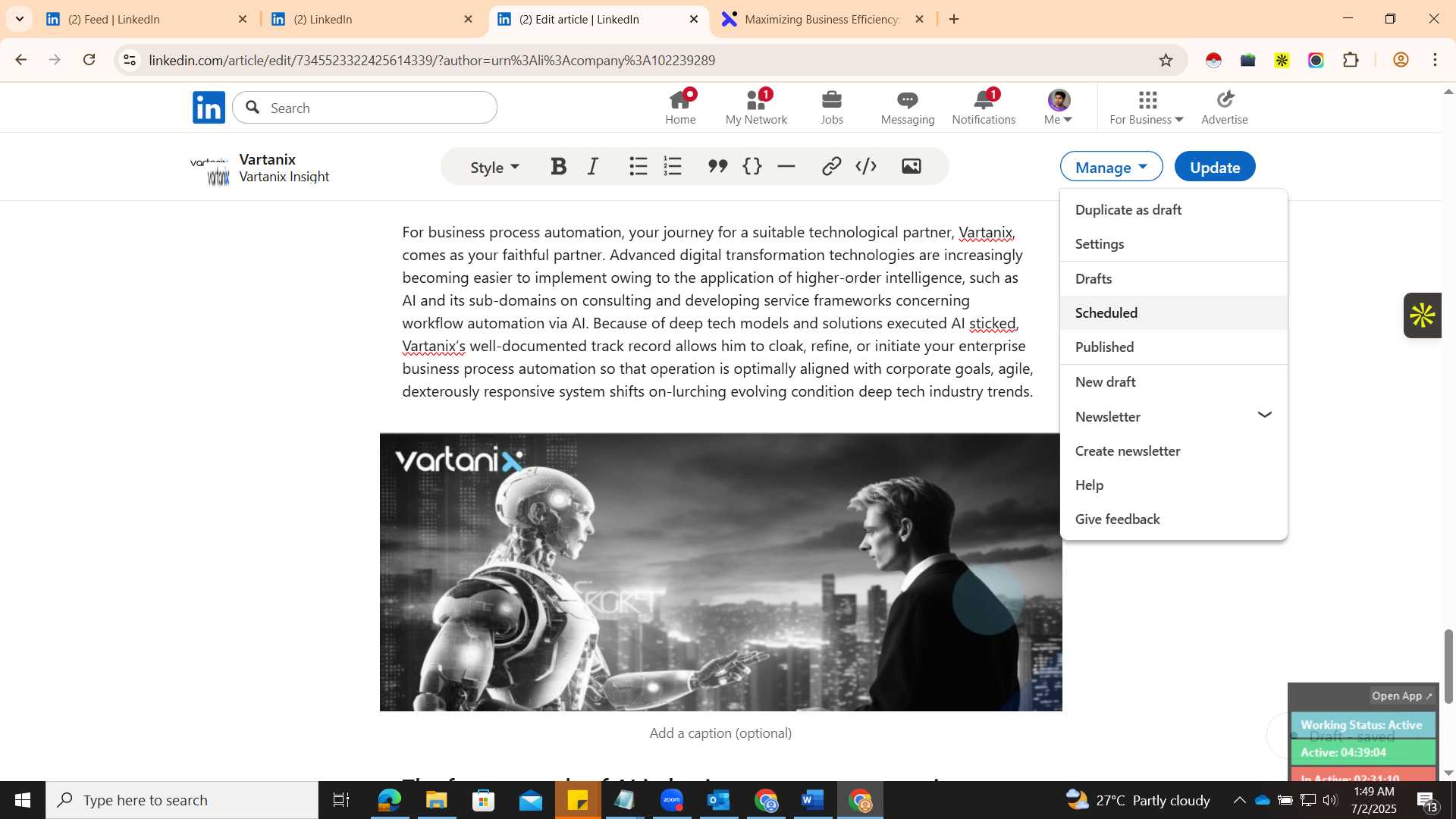
Task: Click the Vartanix author name
Action: point(267,159)
